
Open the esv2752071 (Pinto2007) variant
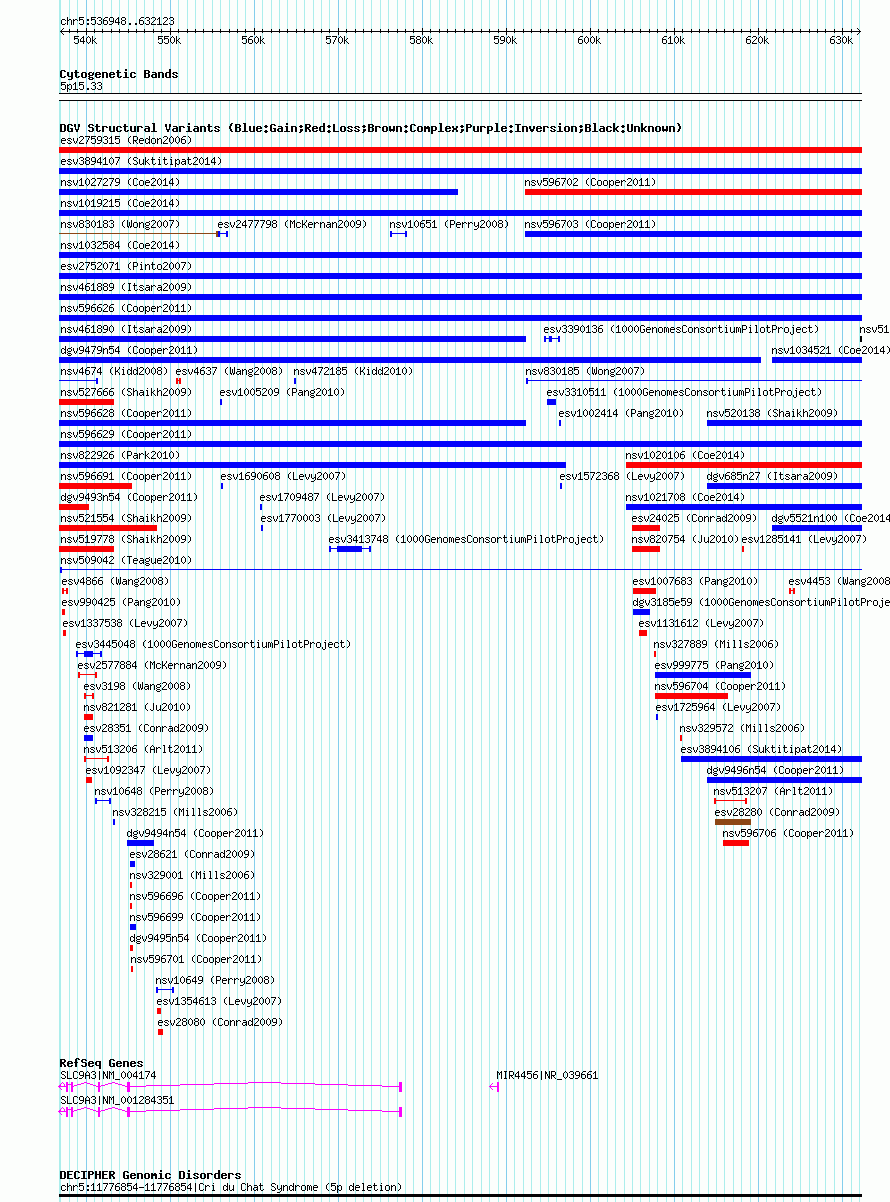point(124,266)
